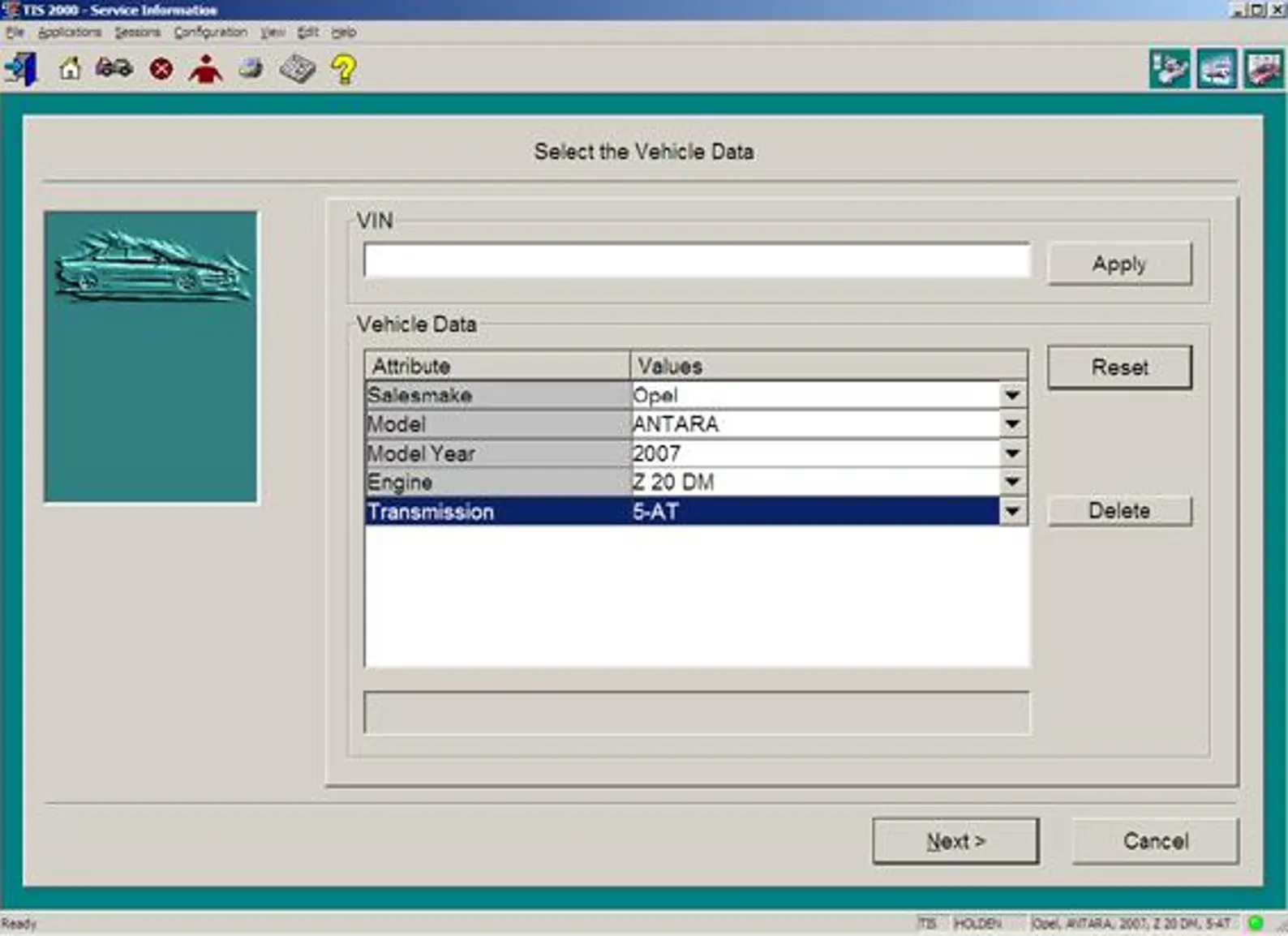This screenshot has width=1288, height=936.
Task: Expand the Salesmake dropdown arrow
Action: coord(1012,395)
